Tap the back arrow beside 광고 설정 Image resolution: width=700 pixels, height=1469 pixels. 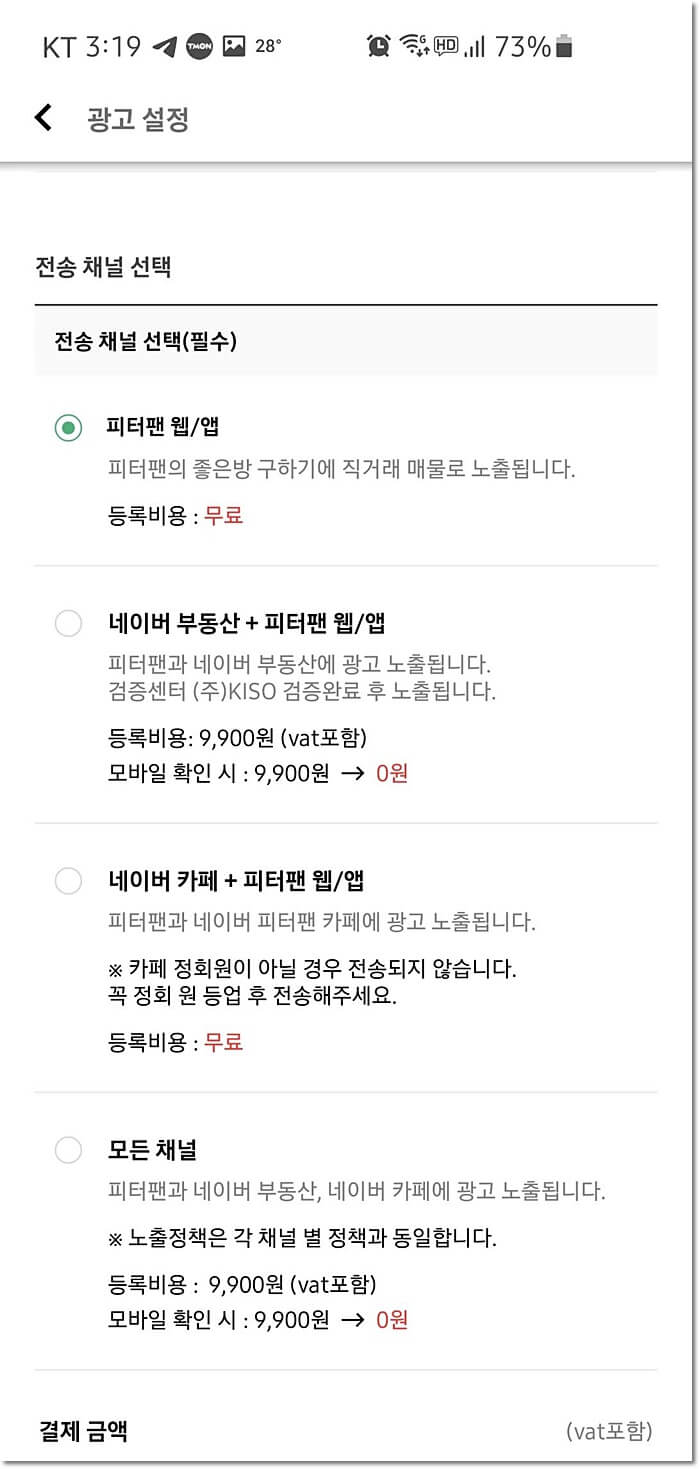43,117
